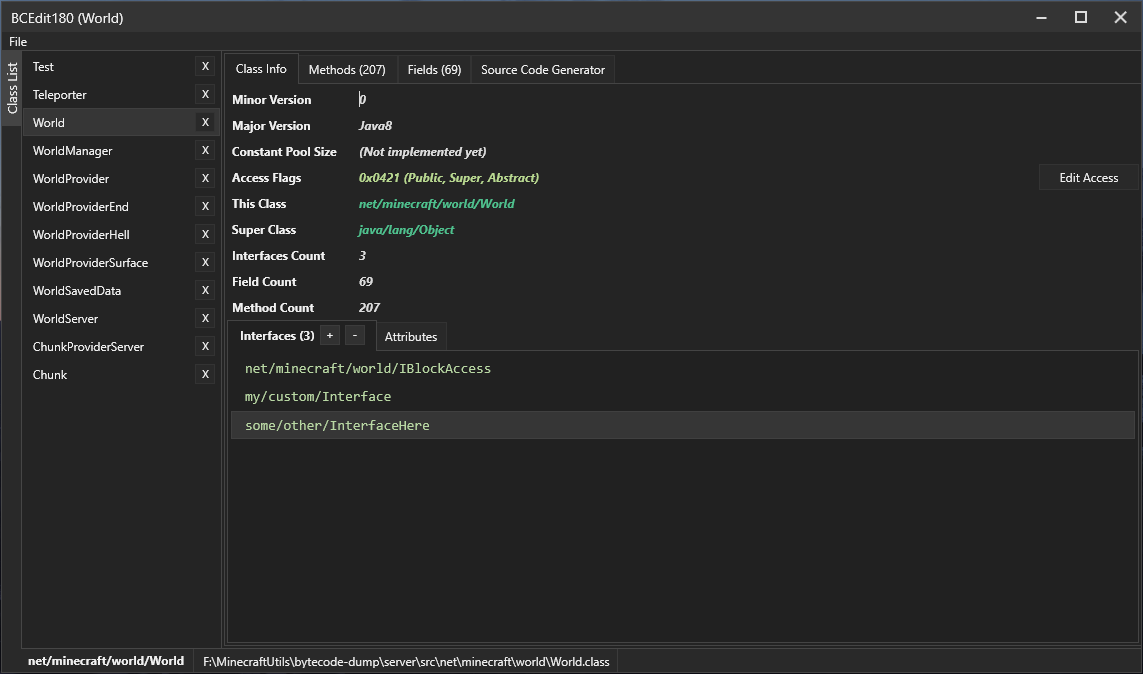Viewport: 1143px width, 674px height.
Task: Select interface net/minecraft/world/IBlockAccess
Action: coord(682,369)
